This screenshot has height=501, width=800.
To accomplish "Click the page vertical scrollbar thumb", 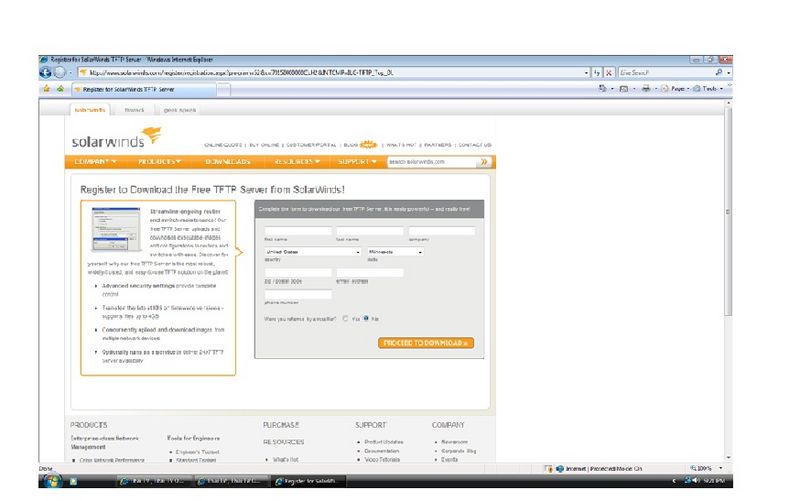I will (728, 211).
